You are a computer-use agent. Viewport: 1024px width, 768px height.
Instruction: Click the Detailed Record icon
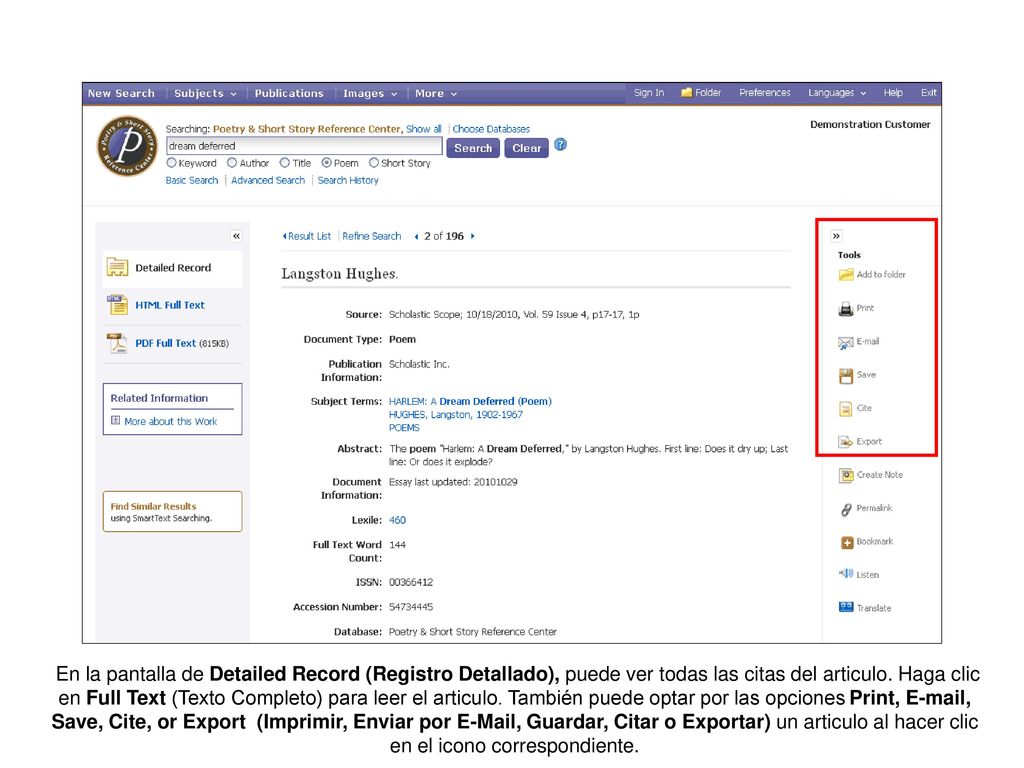point(118,267)
